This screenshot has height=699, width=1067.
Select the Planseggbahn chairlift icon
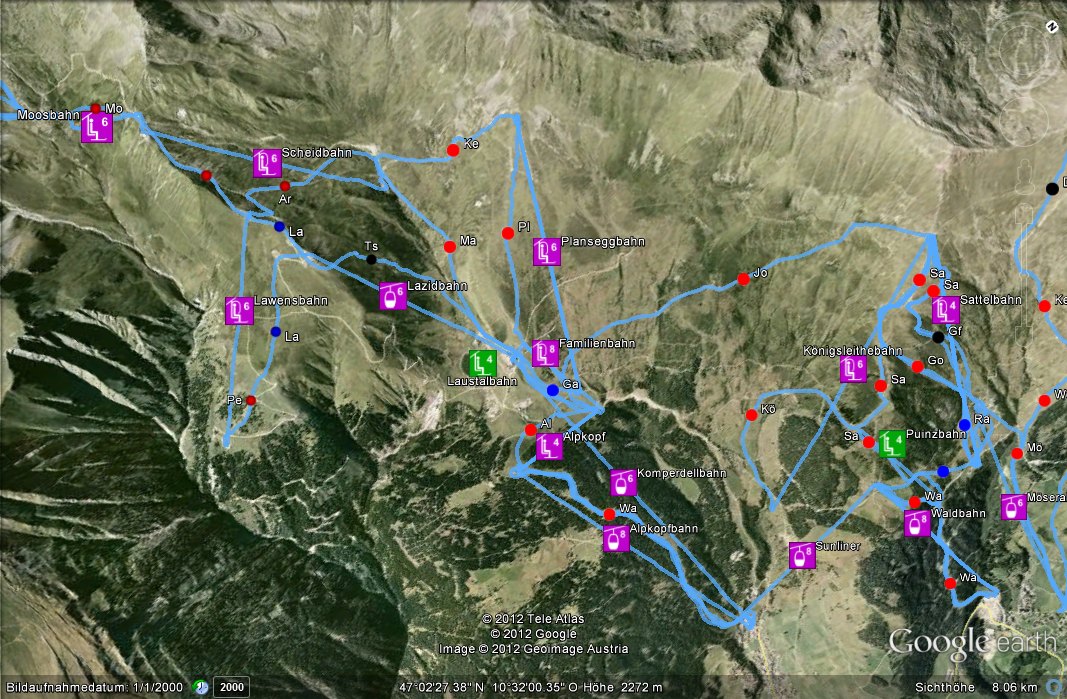click(546, 251)
